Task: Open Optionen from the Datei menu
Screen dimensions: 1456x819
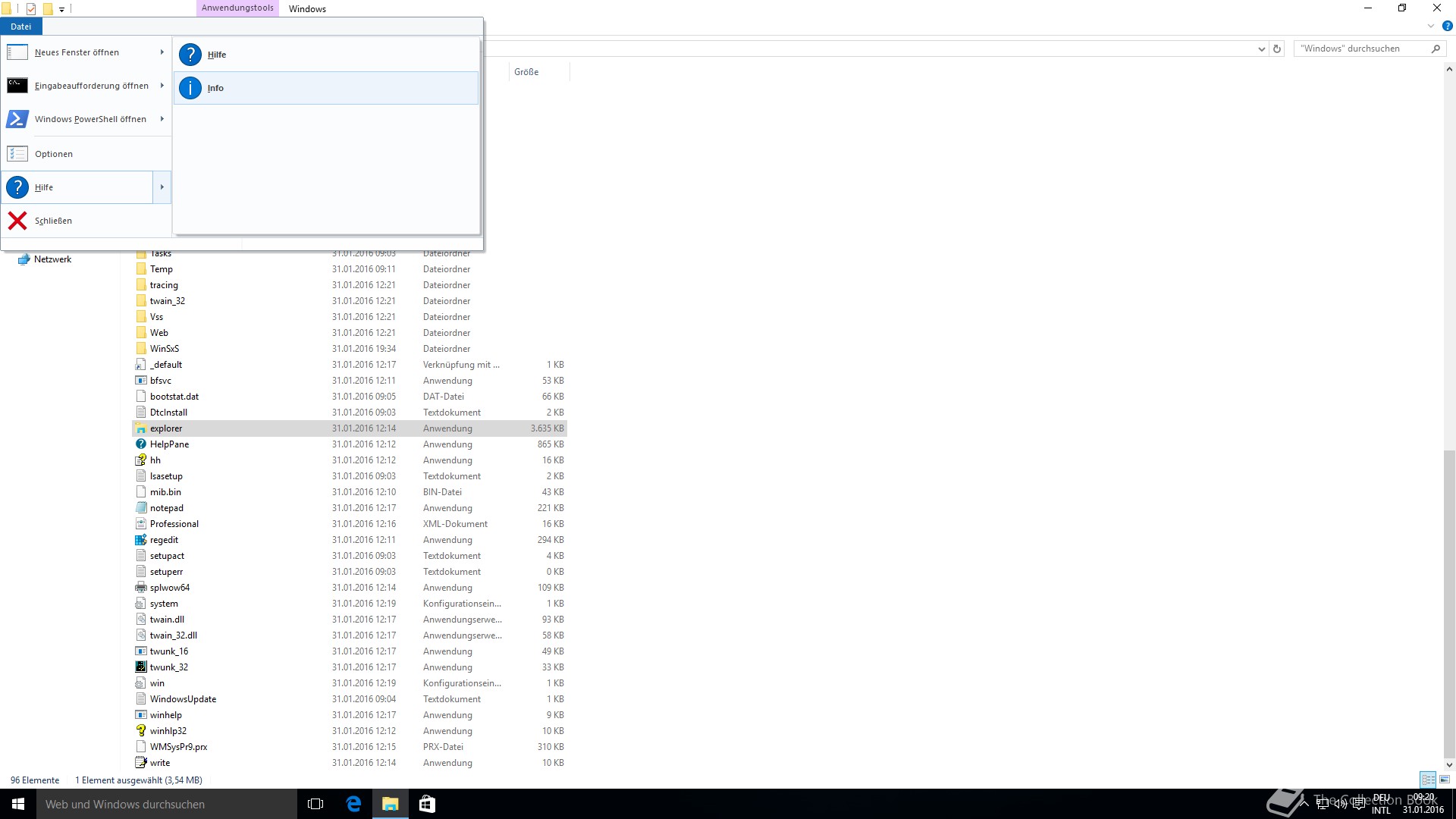Action: [x=86, y=154]
